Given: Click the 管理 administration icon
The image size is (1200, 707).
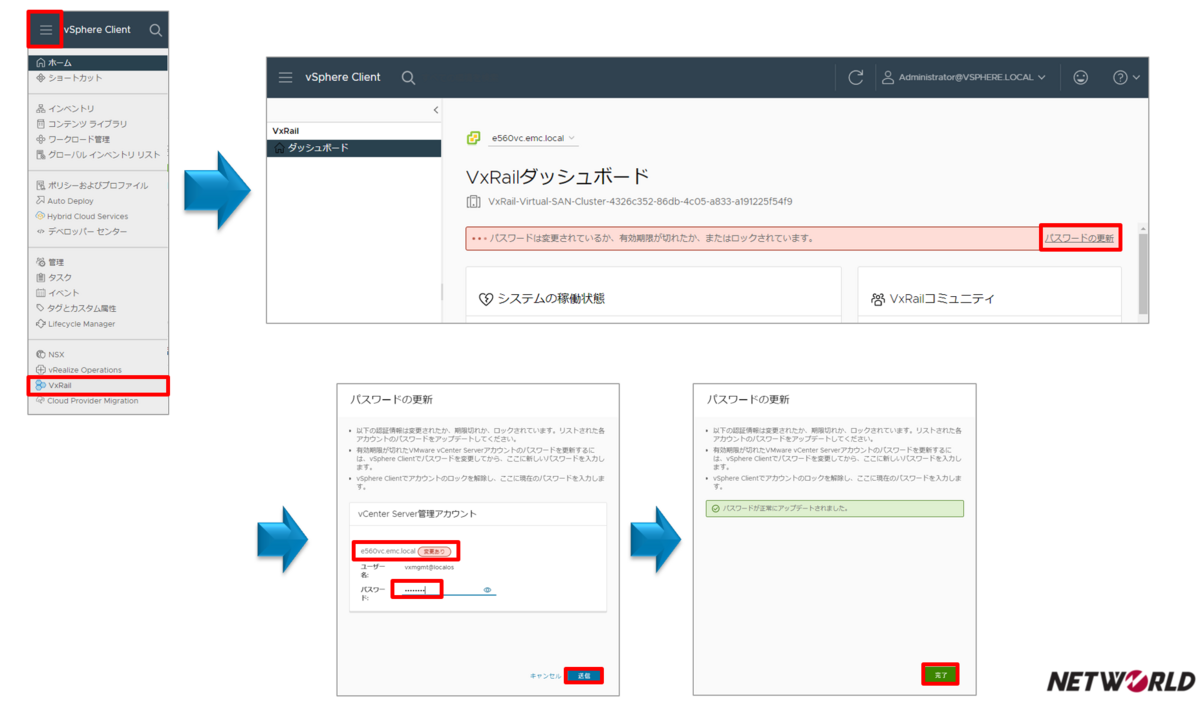Looking at the screenshot, I should coord(40,262).
